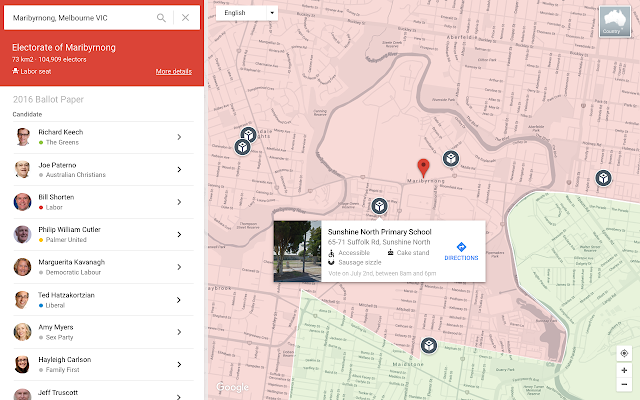Click the Liberal party label
This screenshot has width=640, height=400.
click(x=55, y=305)
